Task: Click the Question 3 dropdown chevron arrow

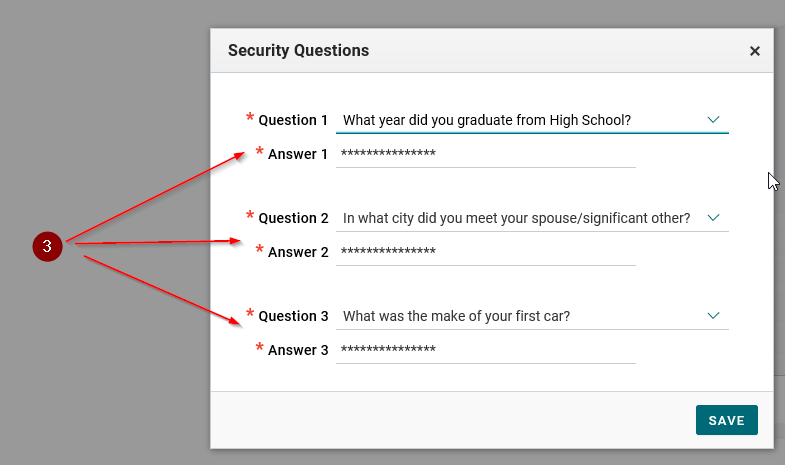Action: click(x=713, y=316)
